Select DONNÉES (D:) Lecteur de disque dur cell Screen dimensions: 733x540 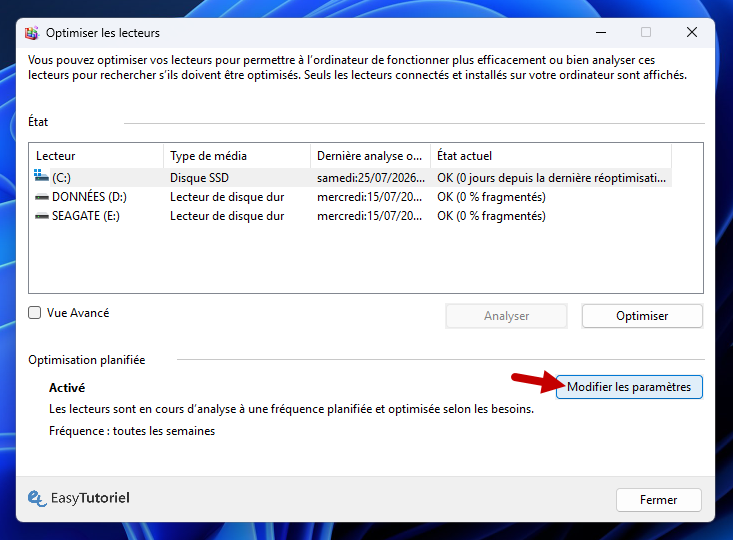click(227, 197)
